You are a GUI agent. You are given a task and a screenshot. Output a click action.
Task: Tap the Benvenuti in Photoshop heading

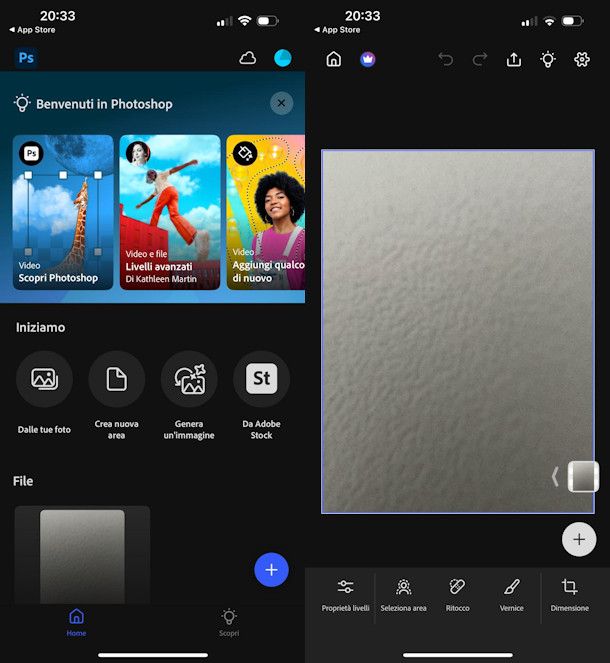(x=104, y=104)
